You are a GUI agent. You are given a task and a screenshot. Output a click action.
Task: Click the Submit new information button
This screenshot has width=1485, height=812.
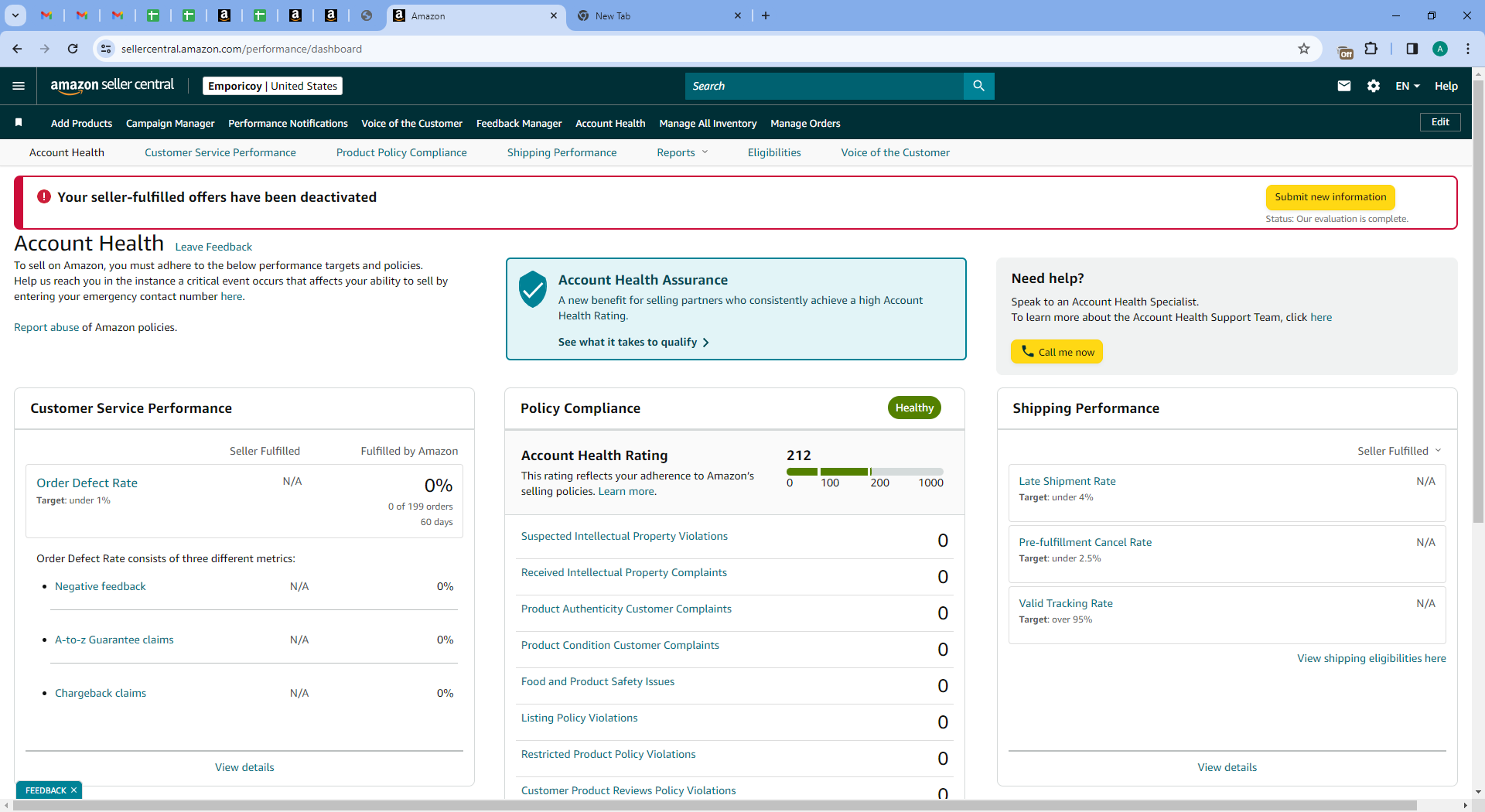click(x=1330, y=197)
